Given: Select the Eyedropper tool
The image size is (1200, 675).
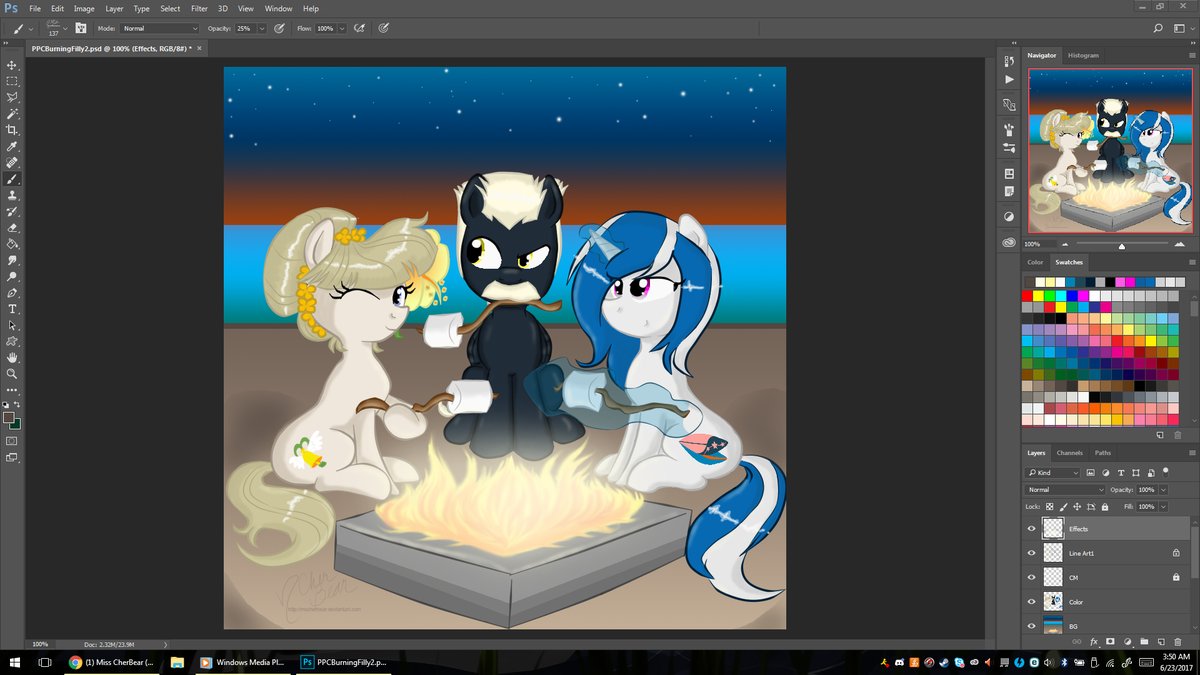Looking at the screenshot, I should (12, 146).
